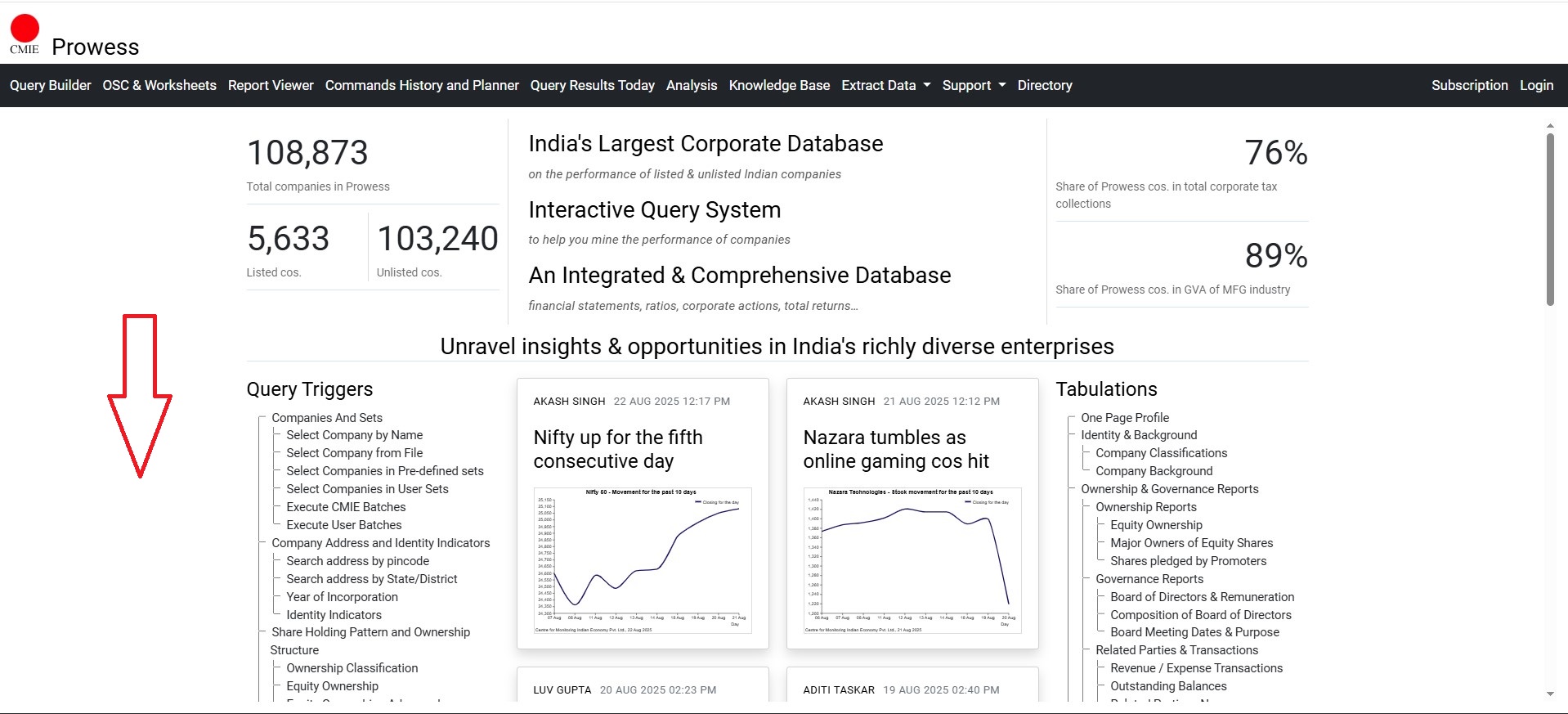Open Search address by pincode
Image resolution: width=1568 pixels, height=714 pixels.
pos(357,561)
